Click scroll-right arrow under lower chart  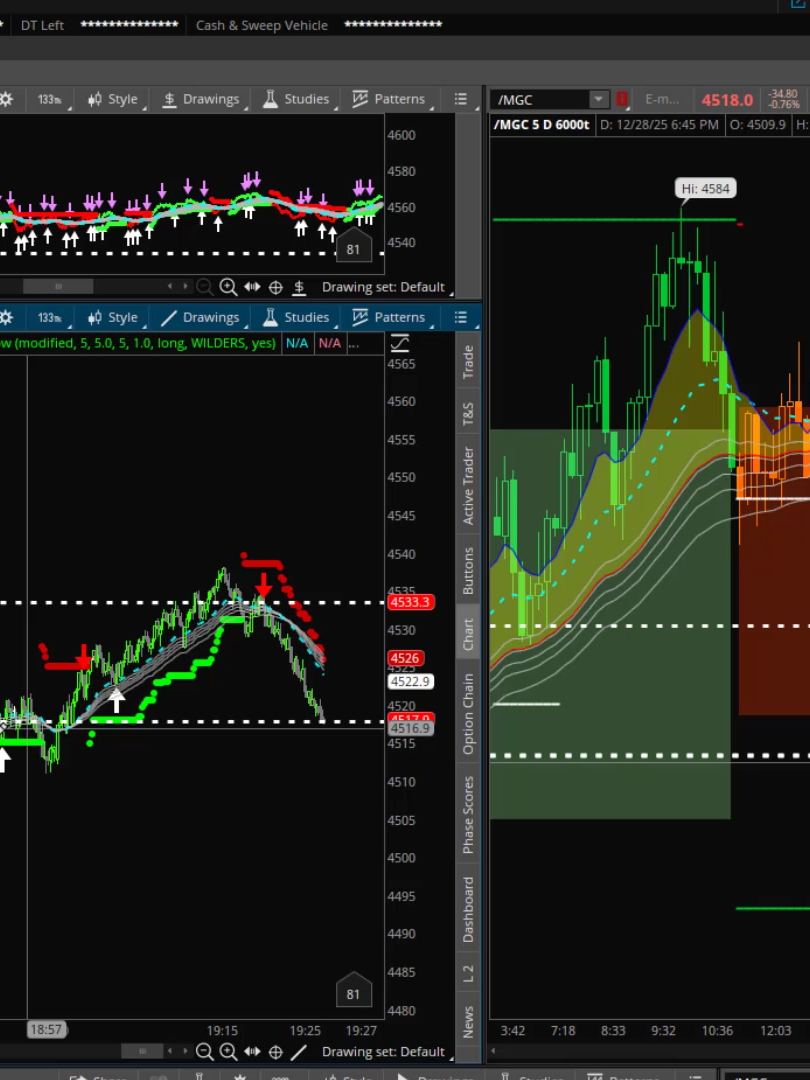coord(185,1051)
